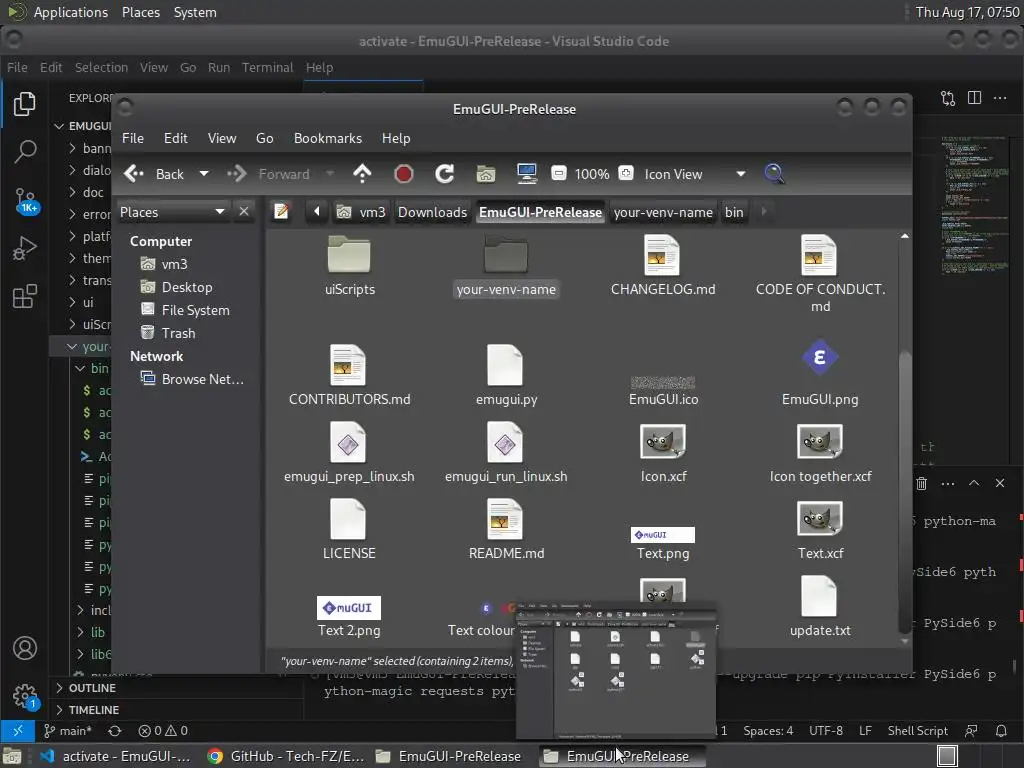The image size is (1024, 768).
Task: Expand the lib folder in Explorer
Action: [80, 632]
